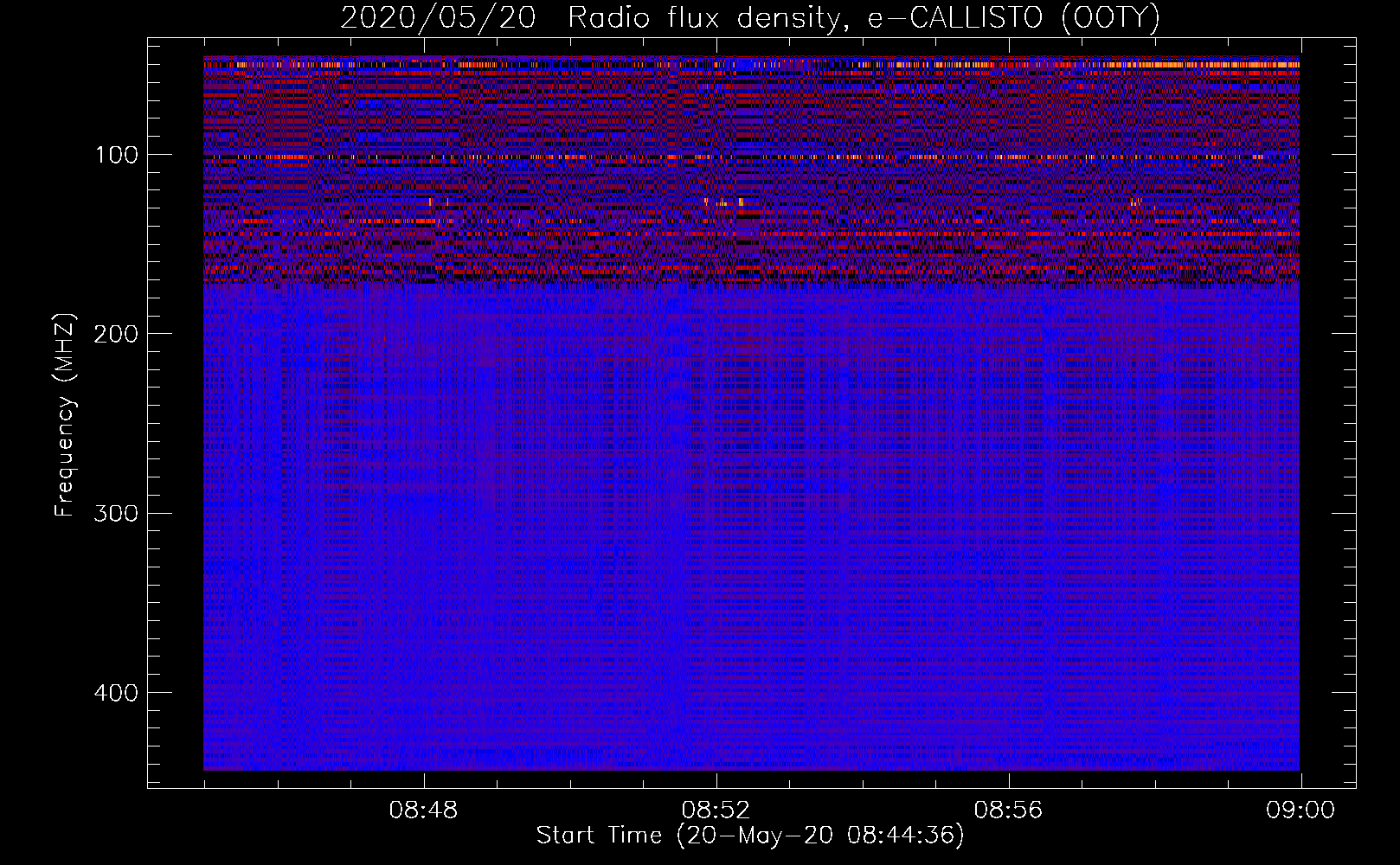
Task: Click the plot title '2020/05/20 Radio flux density, e-CALLISTO (OOTY)'
Action: (750, 18)
